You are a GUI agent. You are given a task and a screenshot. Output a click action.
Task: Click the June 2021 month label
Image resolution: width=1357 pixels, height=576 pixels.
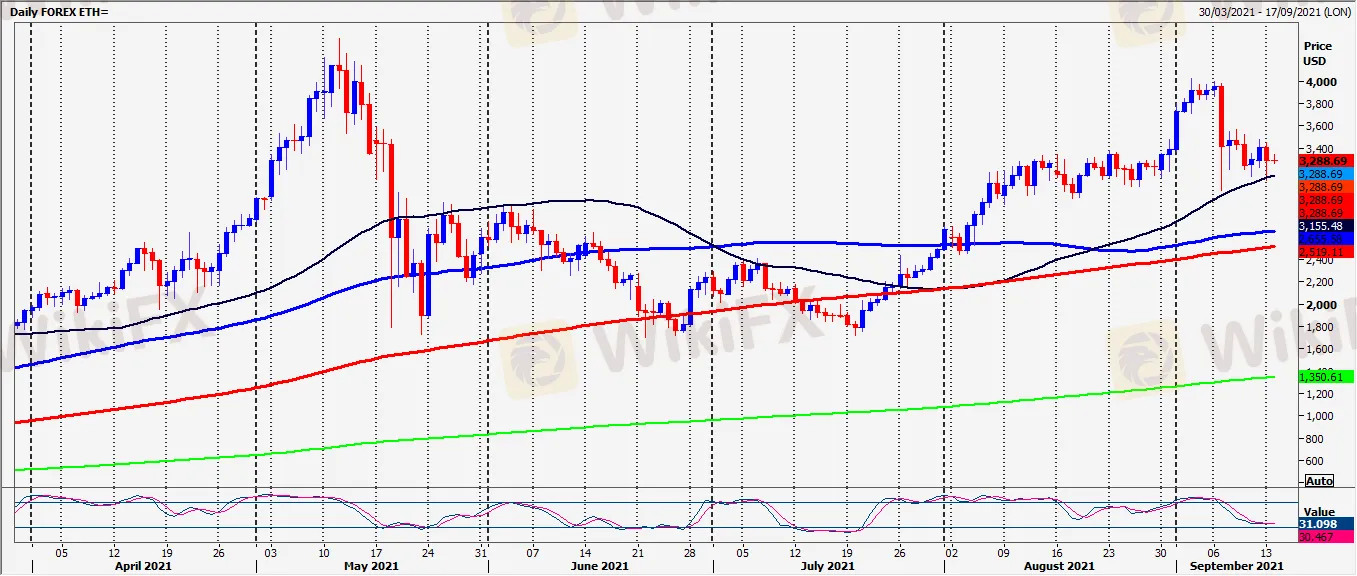click(599, 566)
